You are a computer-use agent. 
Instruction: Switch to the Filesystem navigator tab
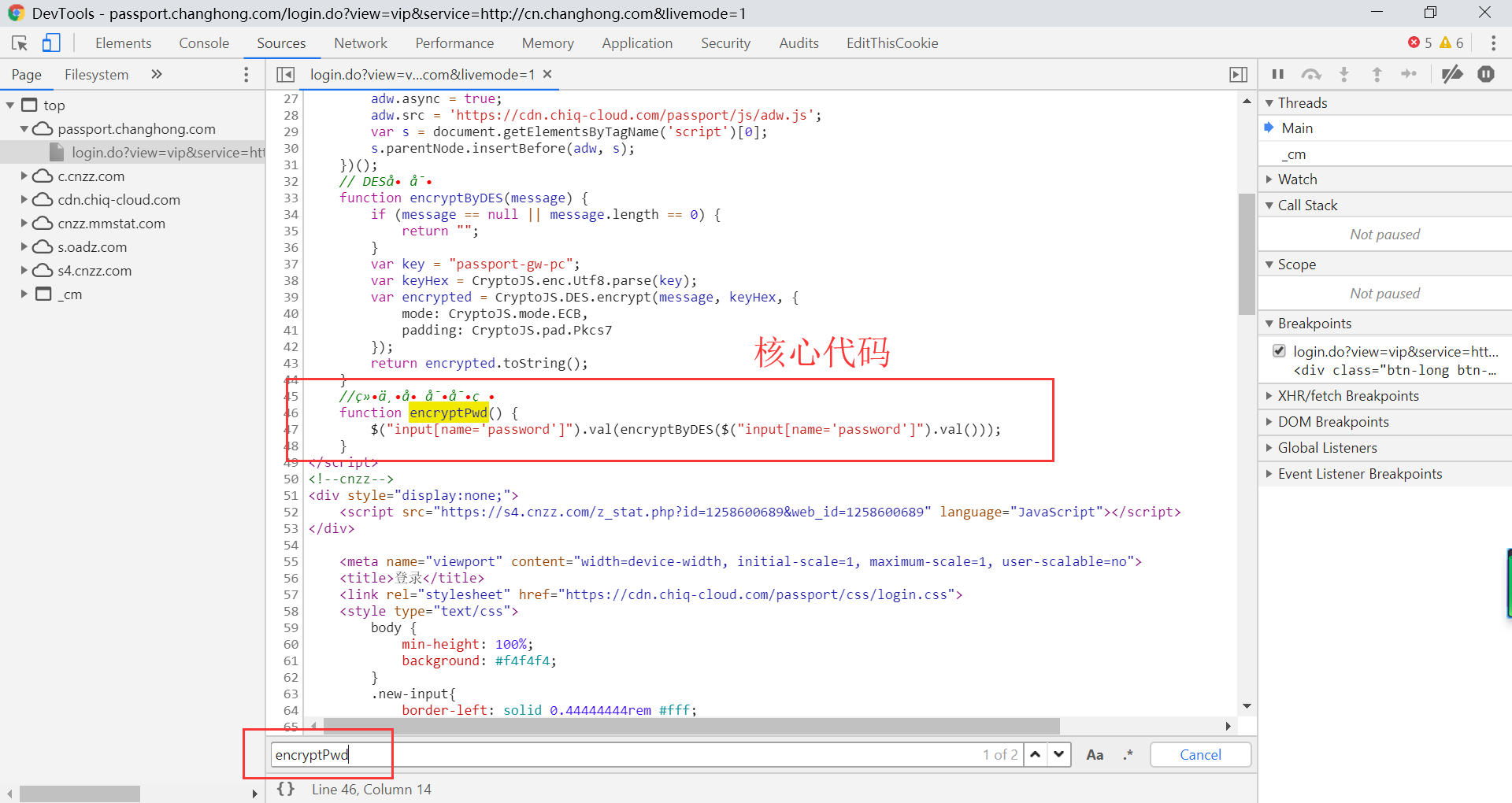pyautogui.click(x=96, y=75)
